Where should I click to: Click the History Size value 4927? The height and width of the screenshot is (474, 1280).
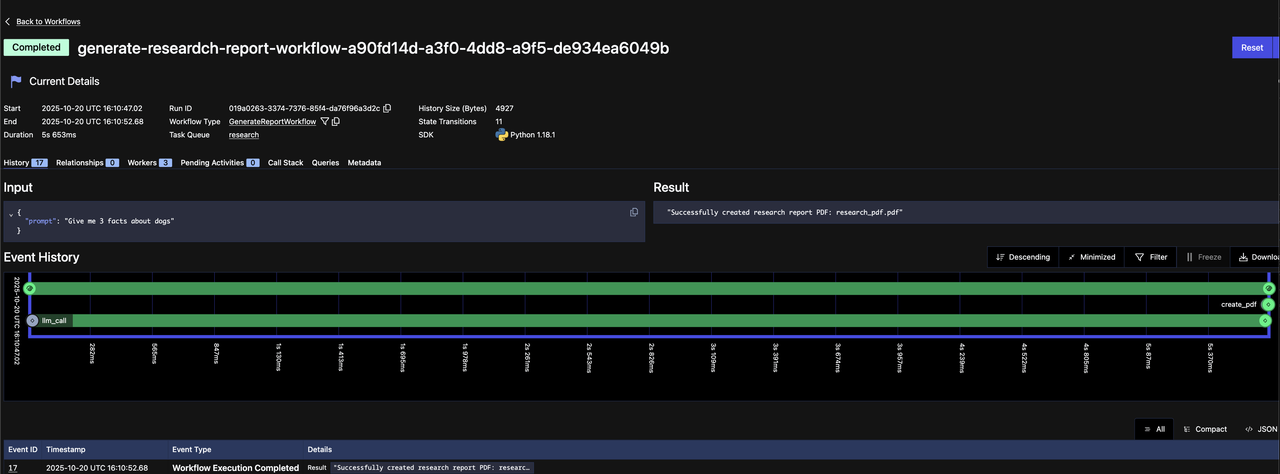tap(505, 108)
